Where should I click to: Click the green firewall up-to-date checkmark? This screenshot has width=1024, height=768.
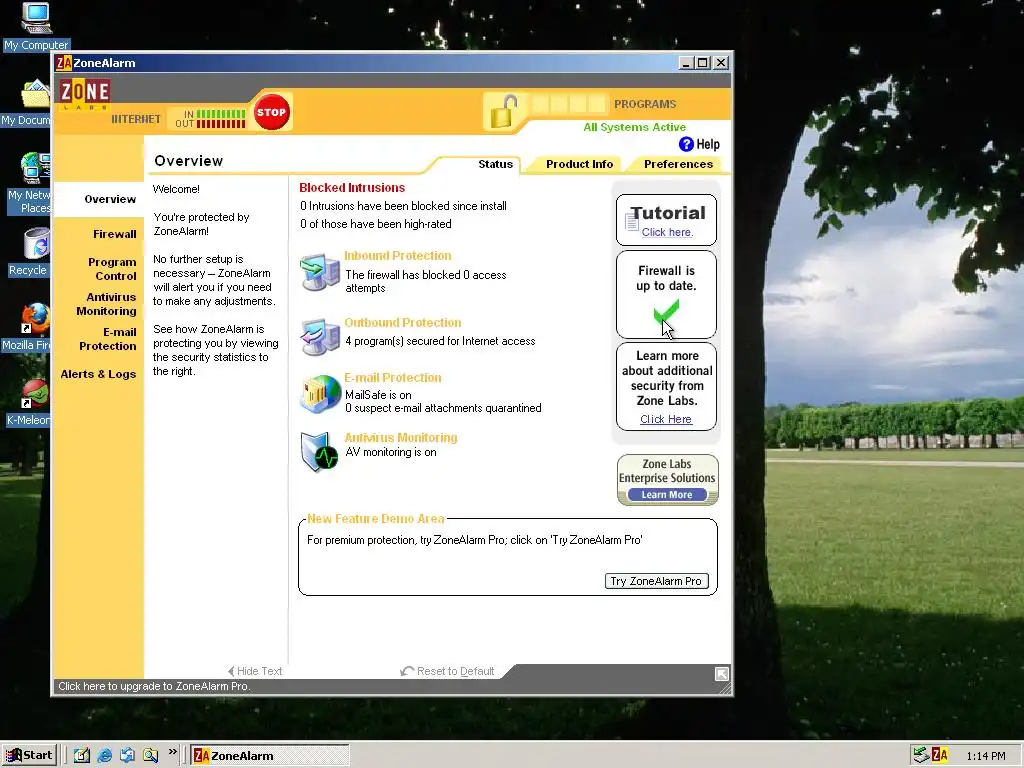click(x=666, y=312)
